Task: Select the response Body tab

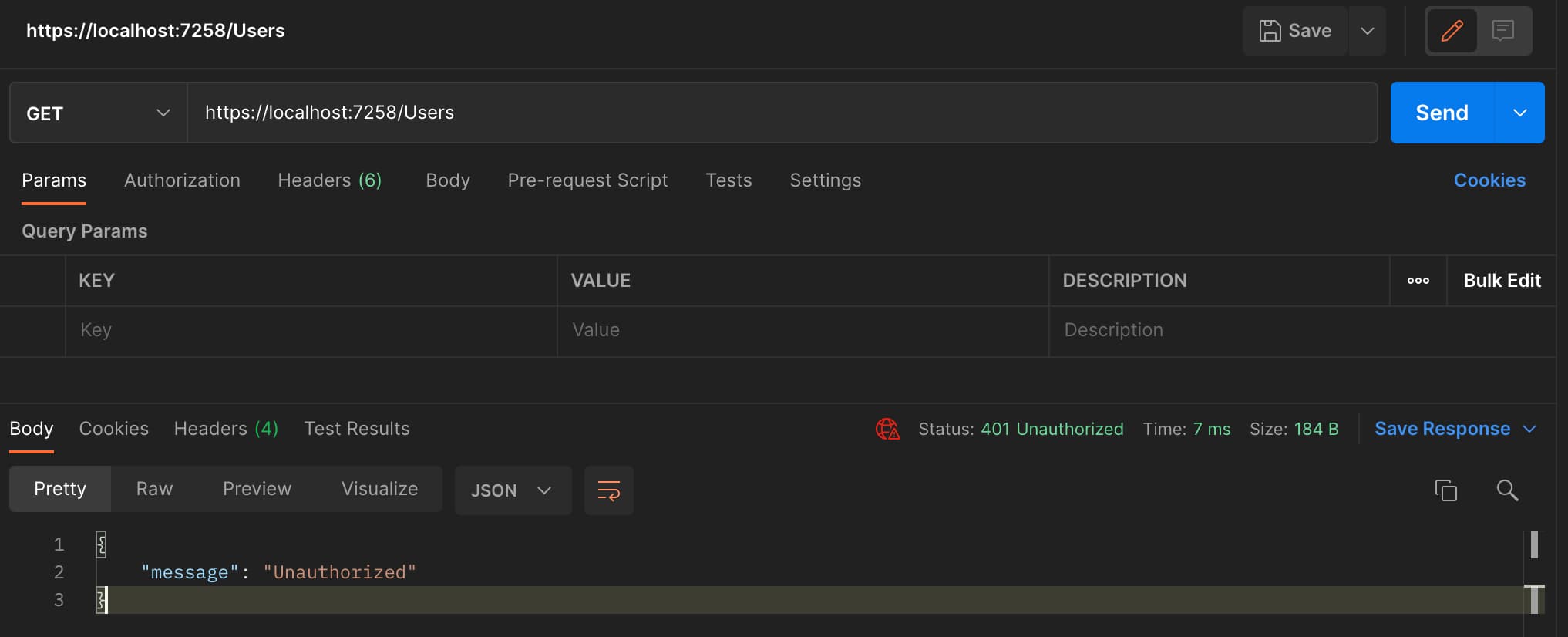Action: (x=32, y=429)
